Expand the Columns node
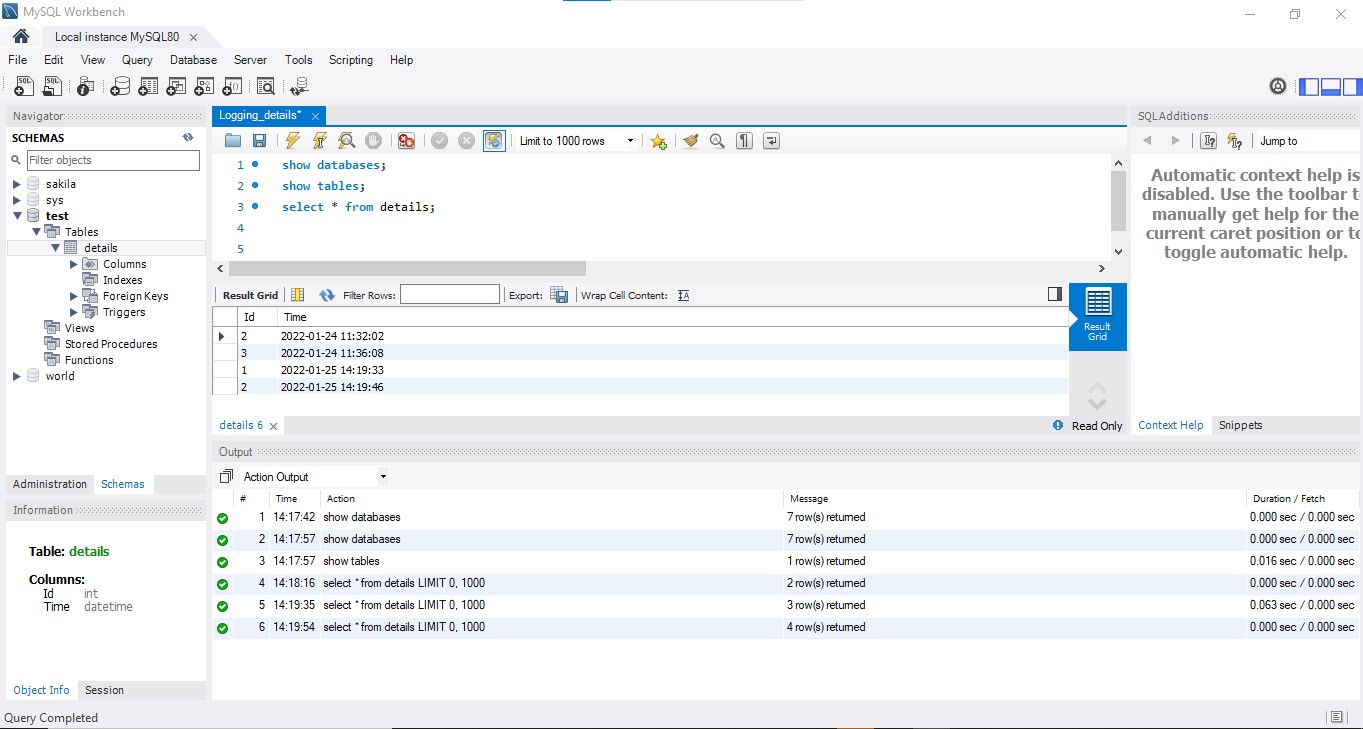Image resolution: width=1363 pixels, height=729 pixels. pos(74,264)
